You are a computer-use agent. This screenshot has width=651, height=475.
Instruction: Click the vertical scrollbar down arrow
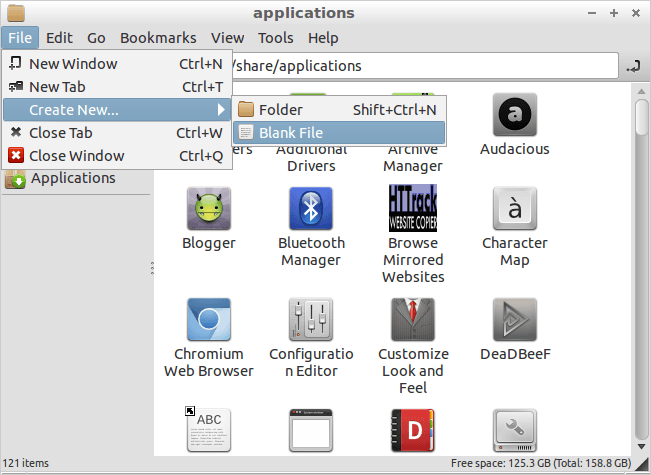pos(641,446)
